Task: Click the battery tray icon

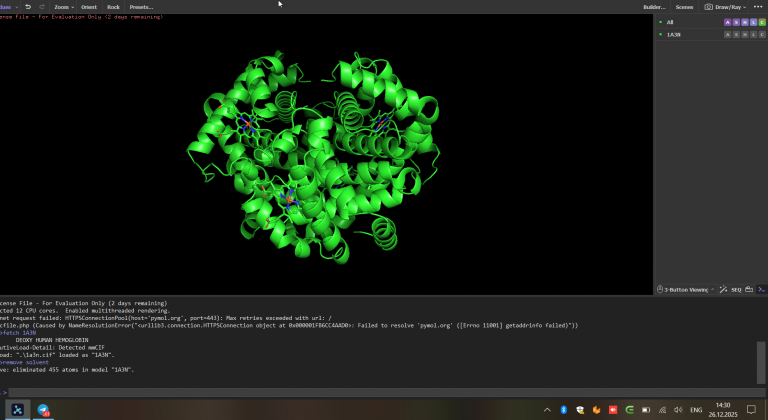Action: point(646,410)
